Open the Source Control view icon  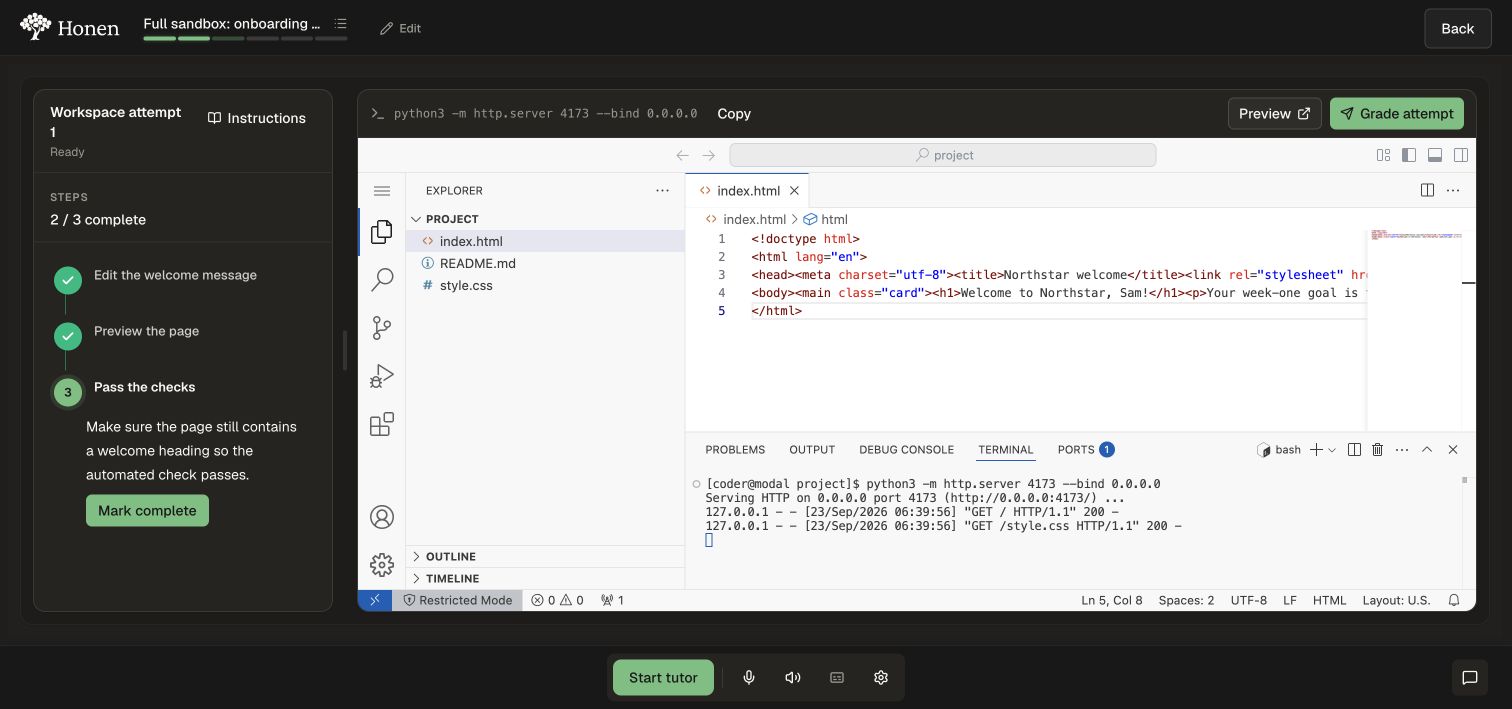point(381,328)
